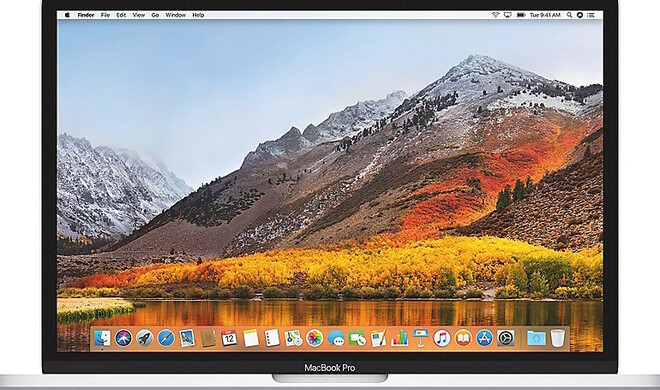Open the Photos pinwheel icon

click(x=314, y=338)
